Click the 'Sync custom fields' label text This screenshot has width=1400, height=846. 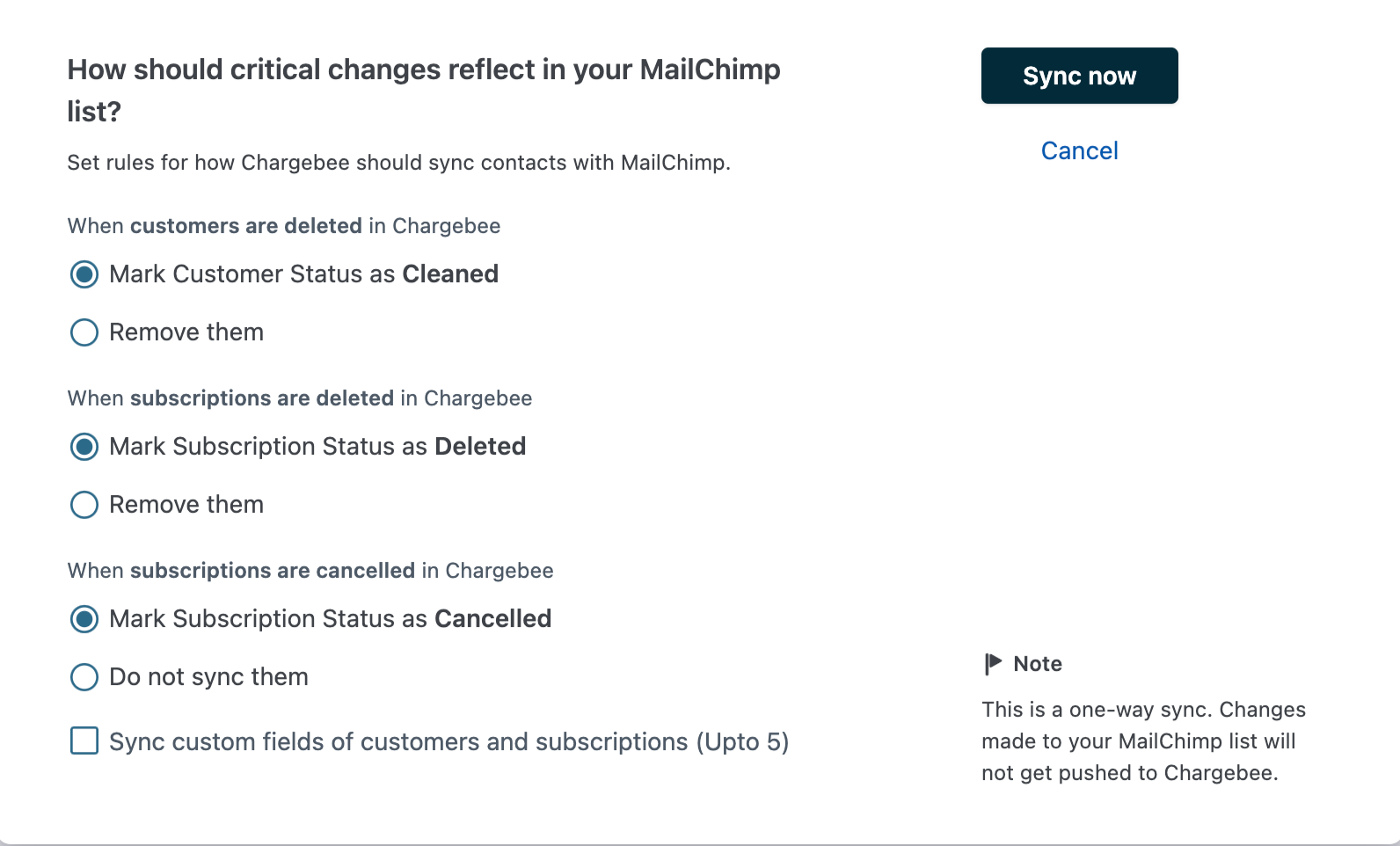click(448, 742)
